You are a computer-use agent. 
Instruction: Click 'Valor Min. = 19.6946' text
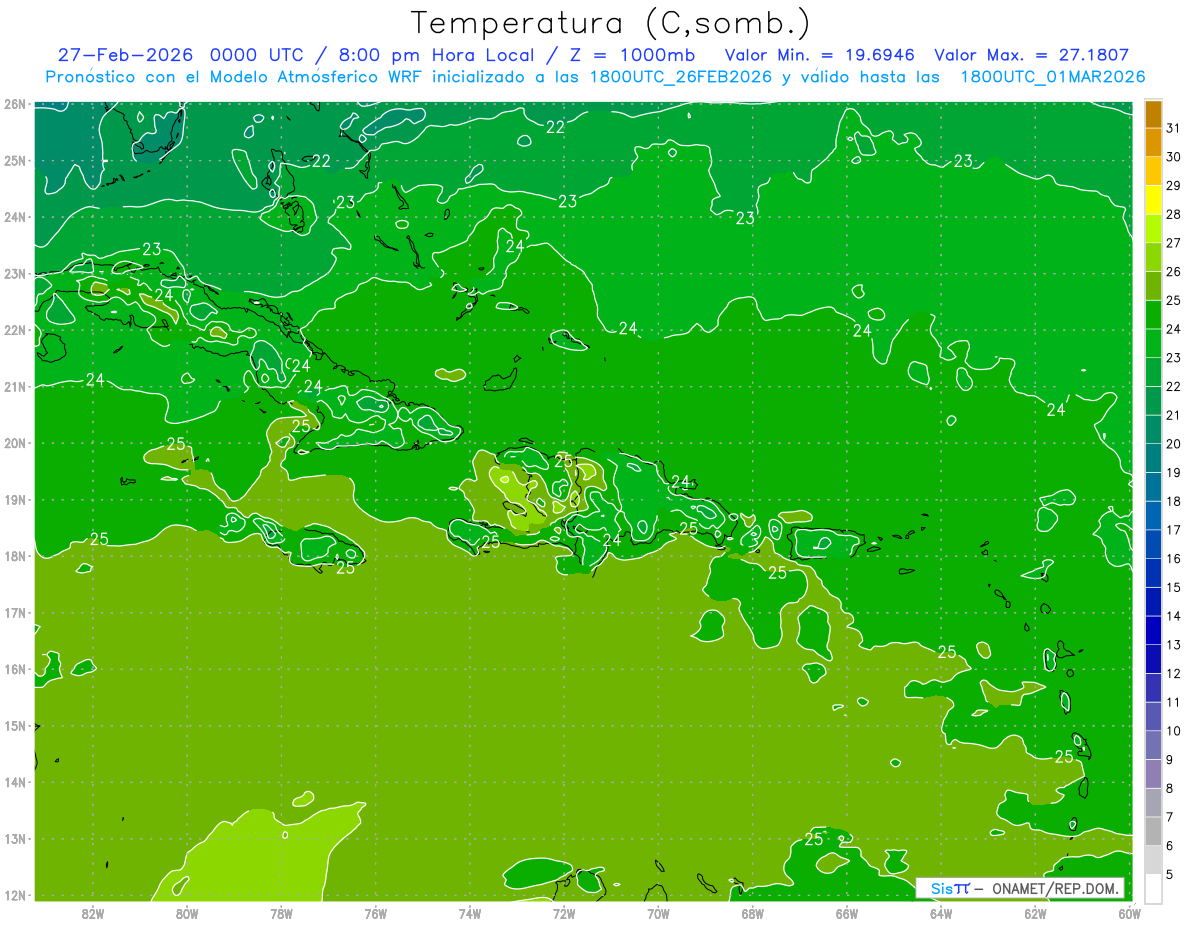pyautogui.click(x=820, y=54)
